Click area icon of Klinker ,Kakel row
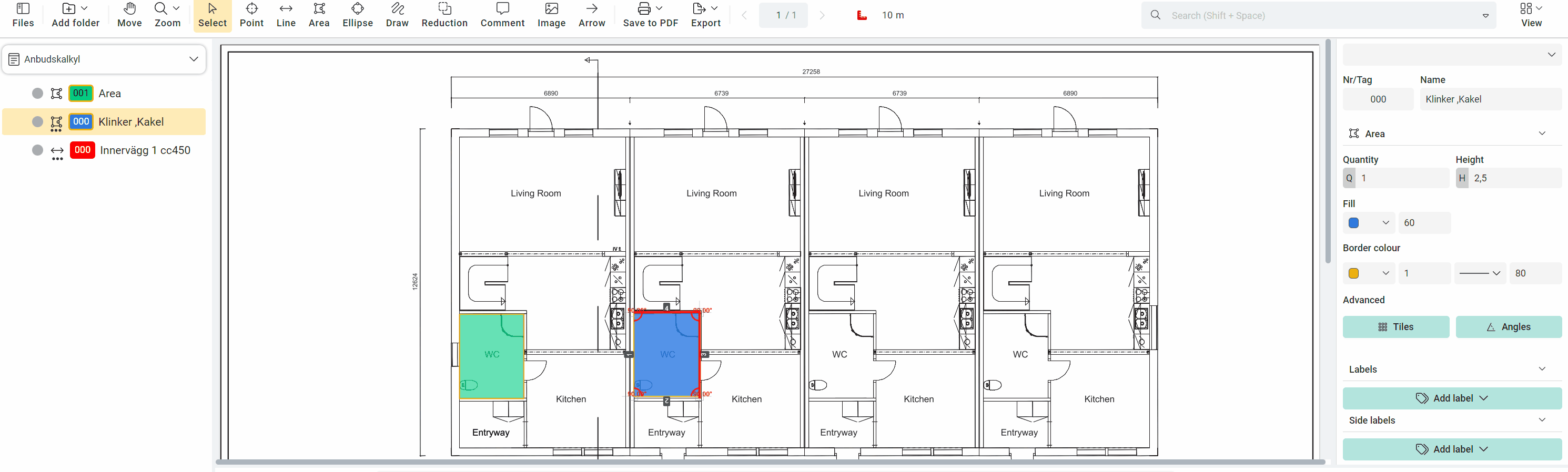1568x472 pixels. [x=57, y=122]
